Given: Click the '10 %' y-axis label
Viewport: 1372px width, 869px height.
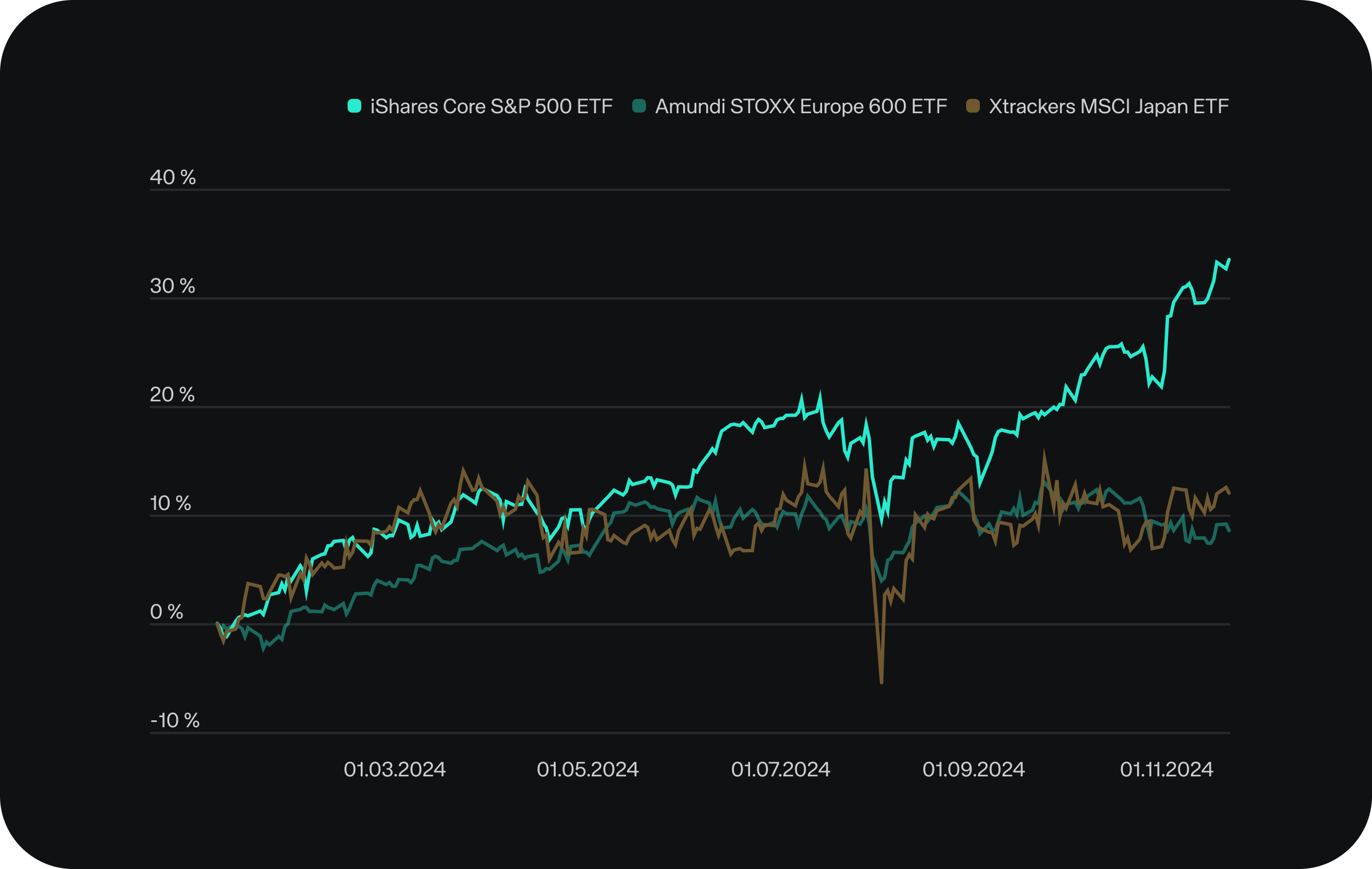Looking at the screenshot, I should tap(170, 503).
